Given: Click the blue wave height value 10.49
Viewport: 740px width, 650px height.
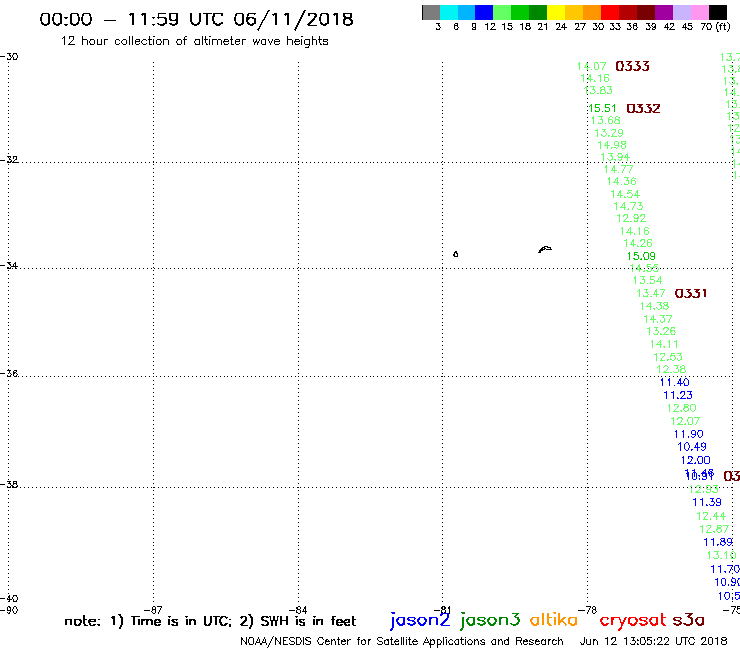Looking at the screenshot, I should [692, 447].
